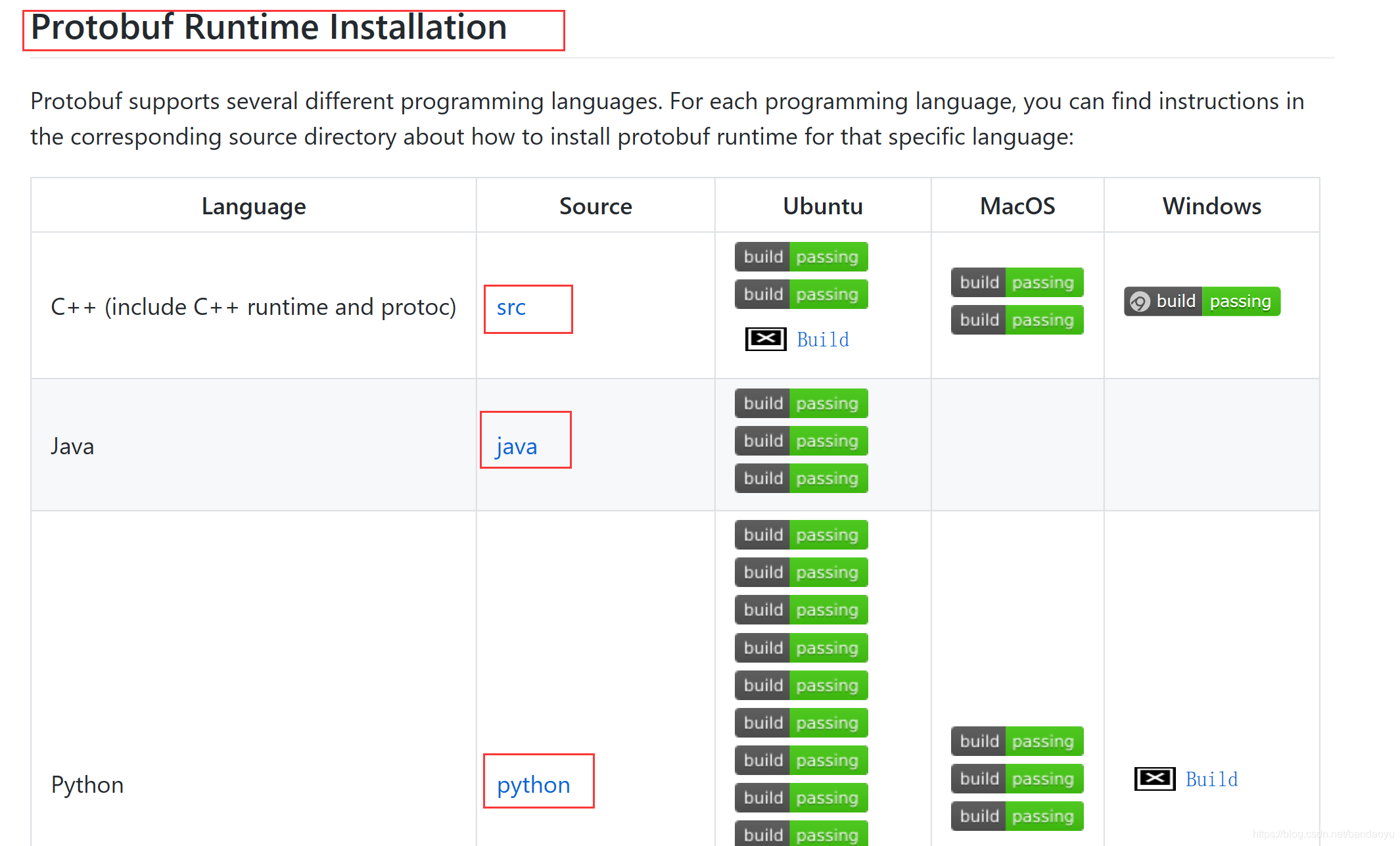Open the java source directory link

point(516,446)
